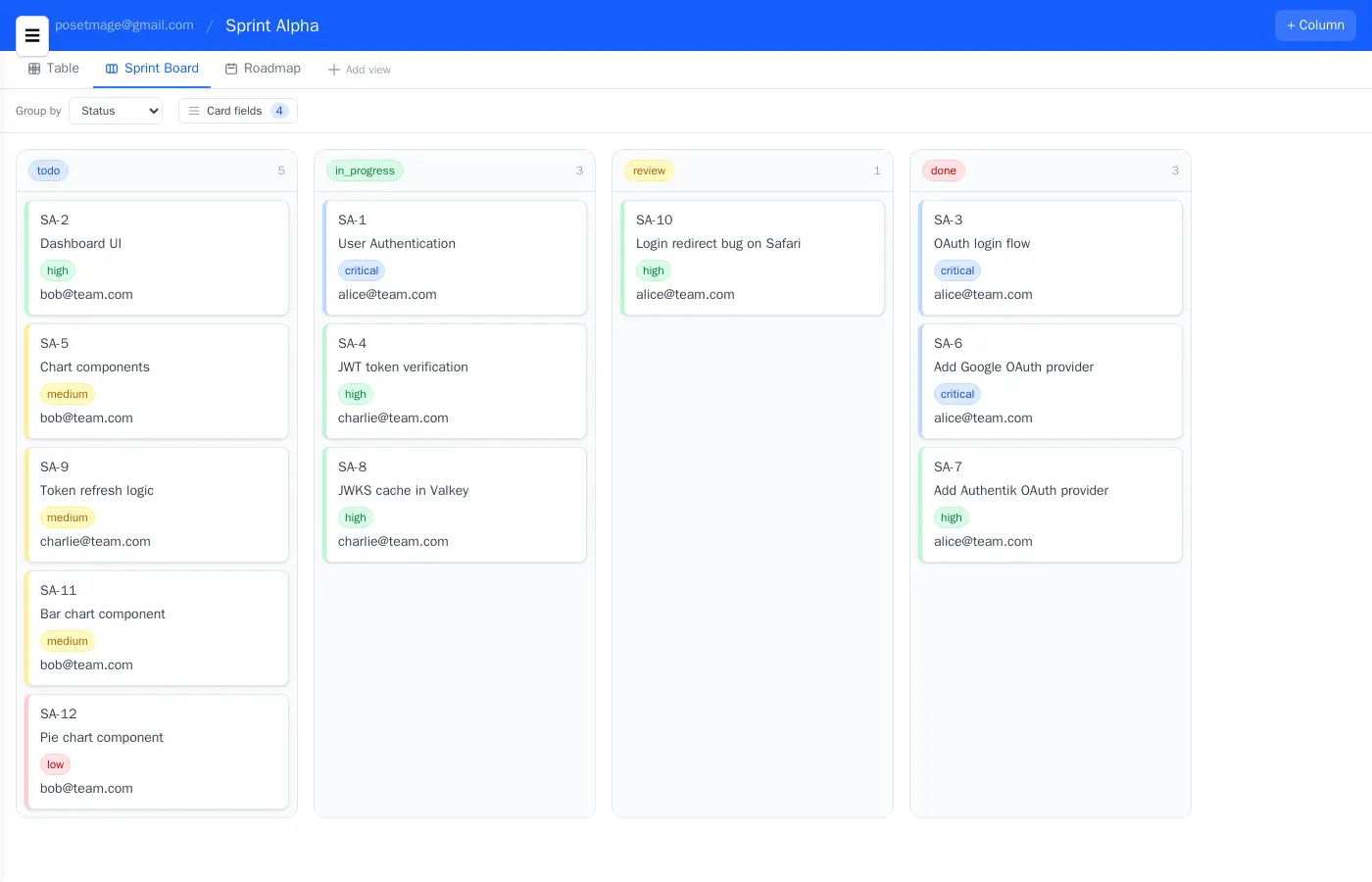
Task: Click the low priority tag on SA-12
Action: pos(55,764)
